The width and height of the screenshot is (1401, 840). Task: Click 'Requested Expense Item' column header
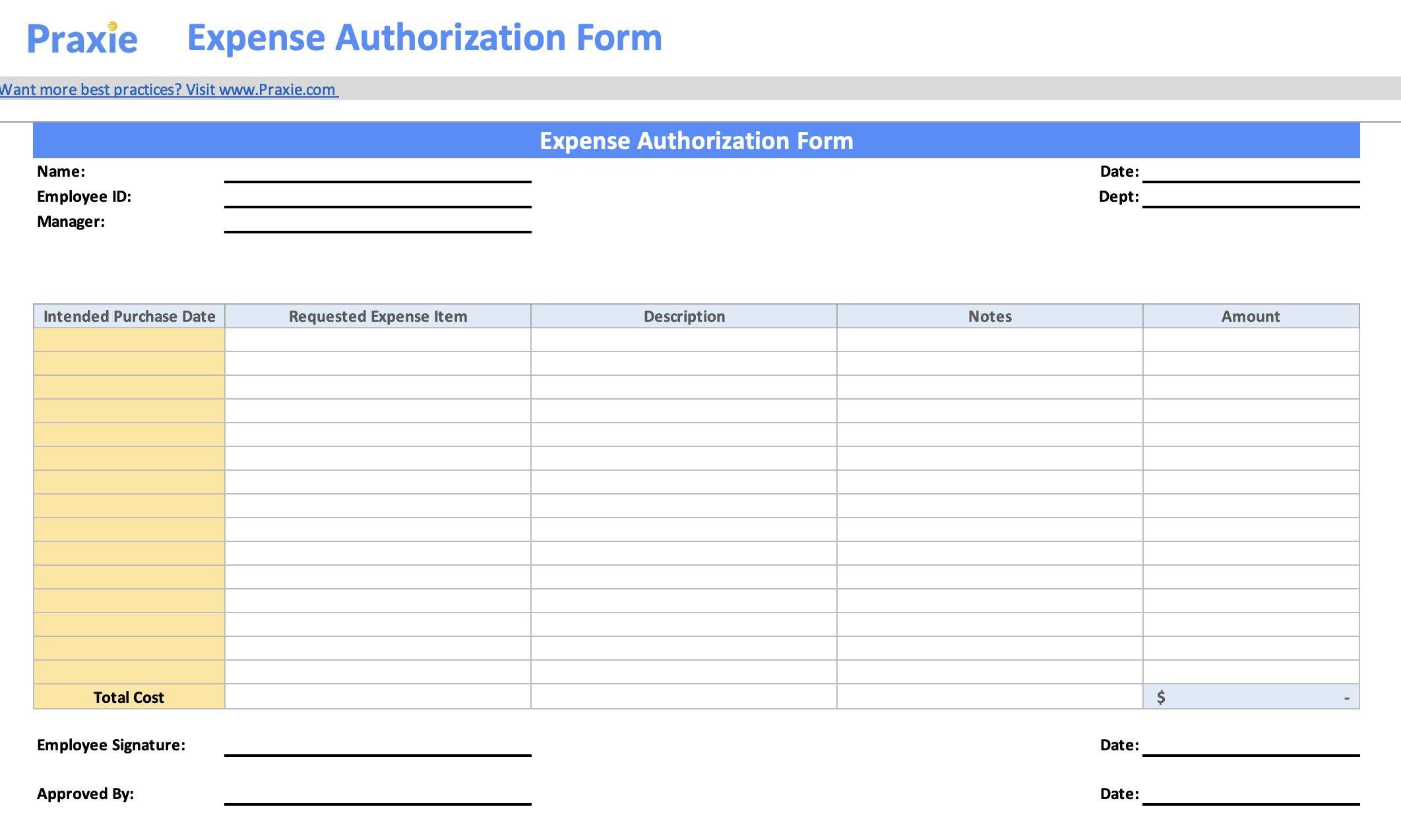coord(378,316)
